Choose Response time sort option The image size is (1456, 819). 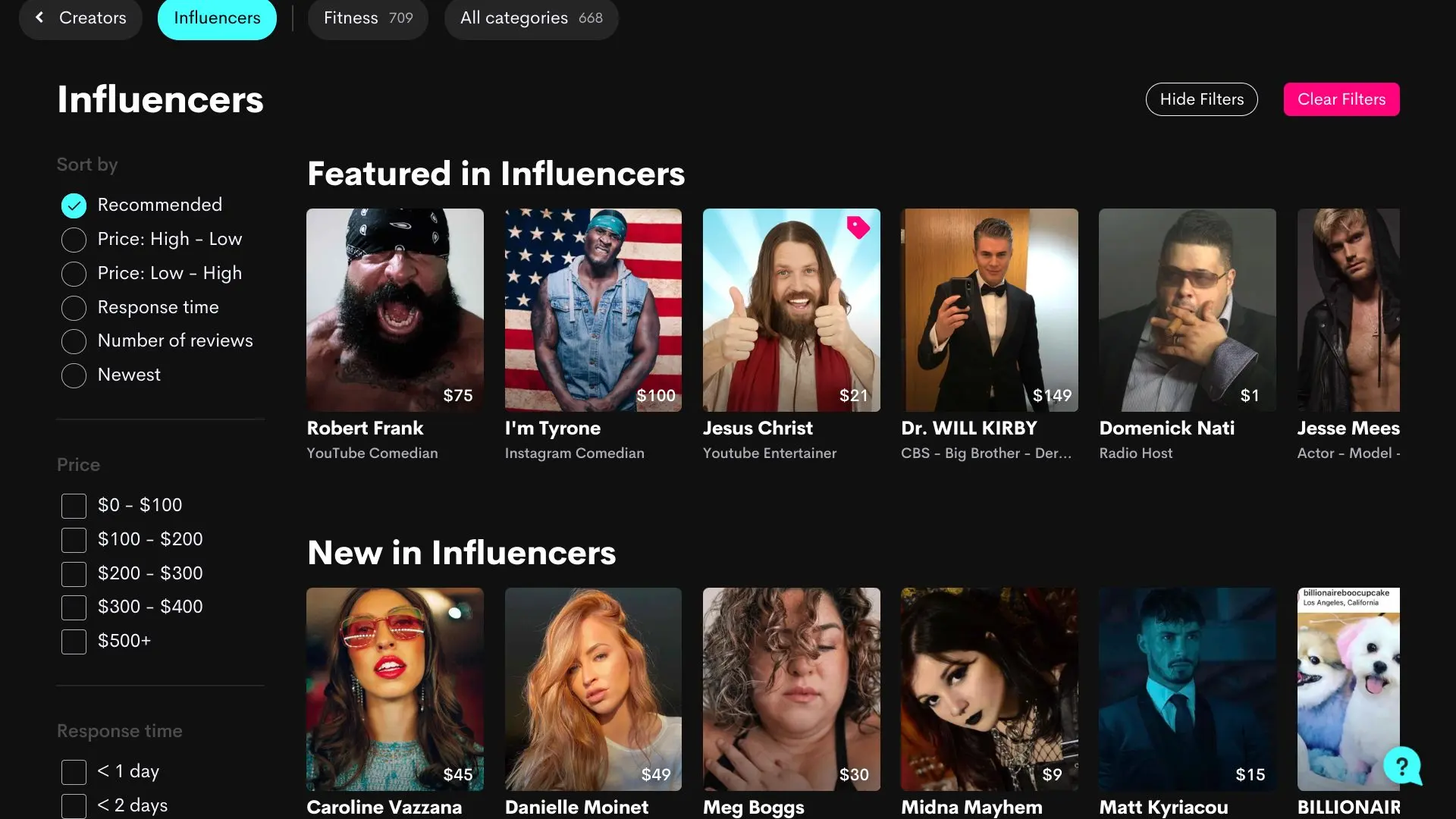point(74,308)
